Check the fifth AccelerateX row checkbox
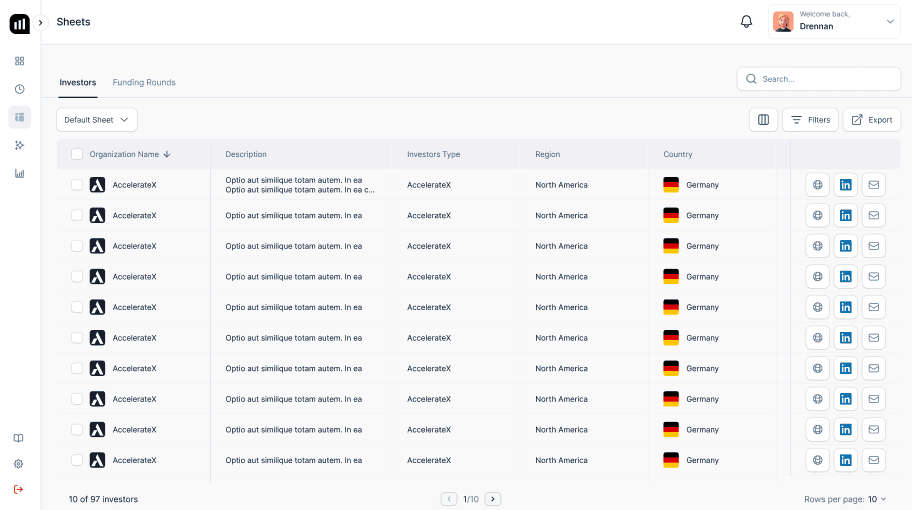This screenshot has width=912, height=510. 77,307
